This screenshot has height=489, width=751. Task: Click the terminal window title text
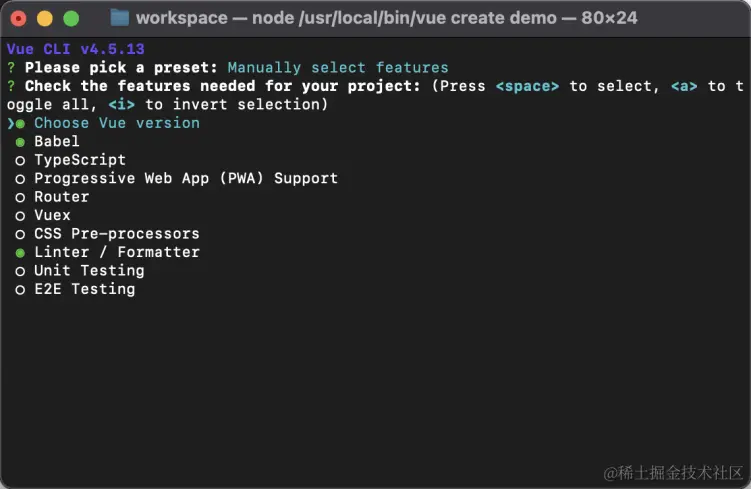point(387,18)
